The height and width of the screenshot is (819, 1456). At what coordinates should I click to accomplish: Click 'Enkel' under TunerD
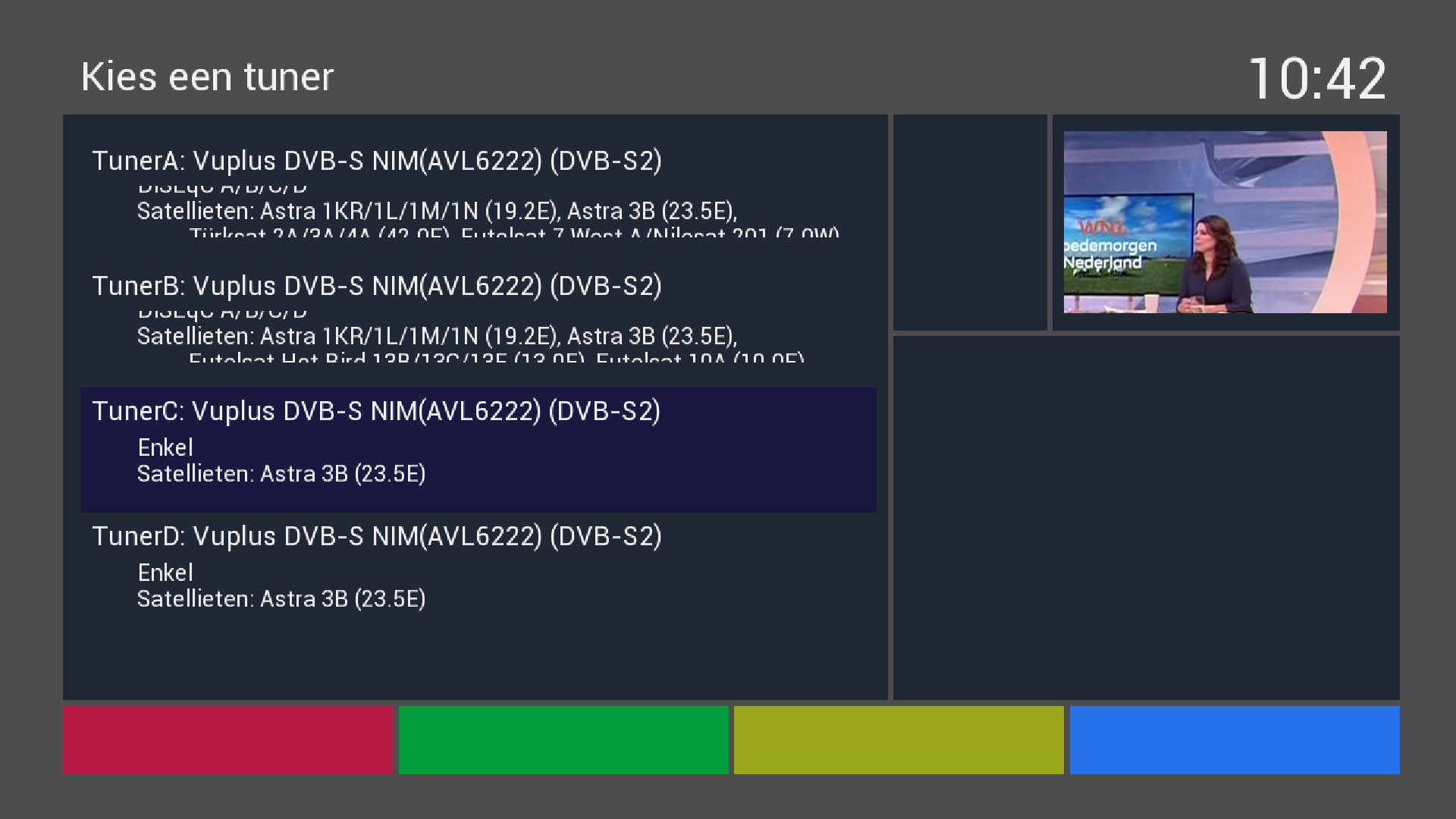pyautogui.click(x=165, y=573)
